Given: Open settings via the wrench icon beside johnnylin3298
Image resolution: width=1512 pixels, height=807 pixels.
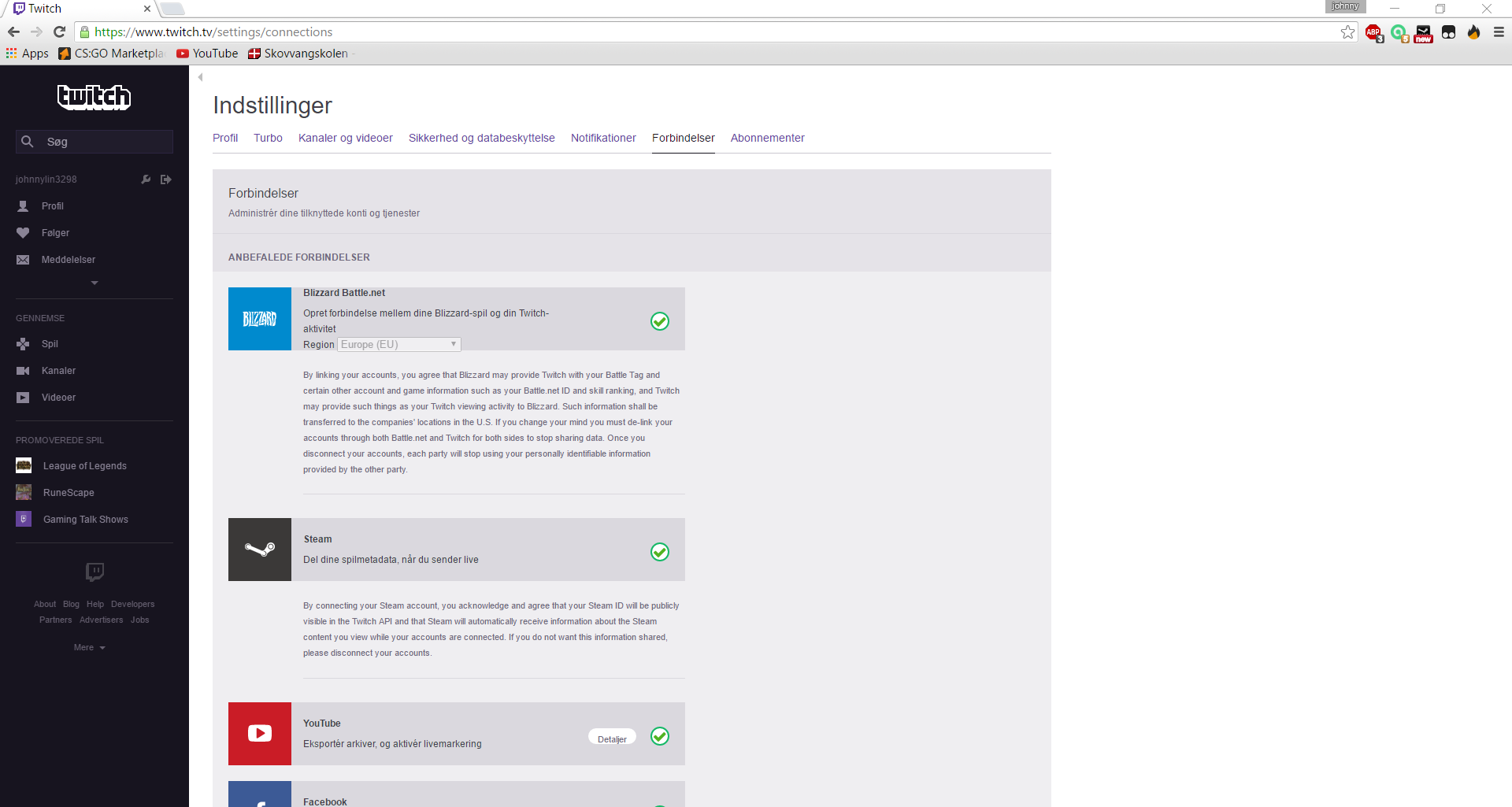Looking at the screenshot, I should pos(146,180).
